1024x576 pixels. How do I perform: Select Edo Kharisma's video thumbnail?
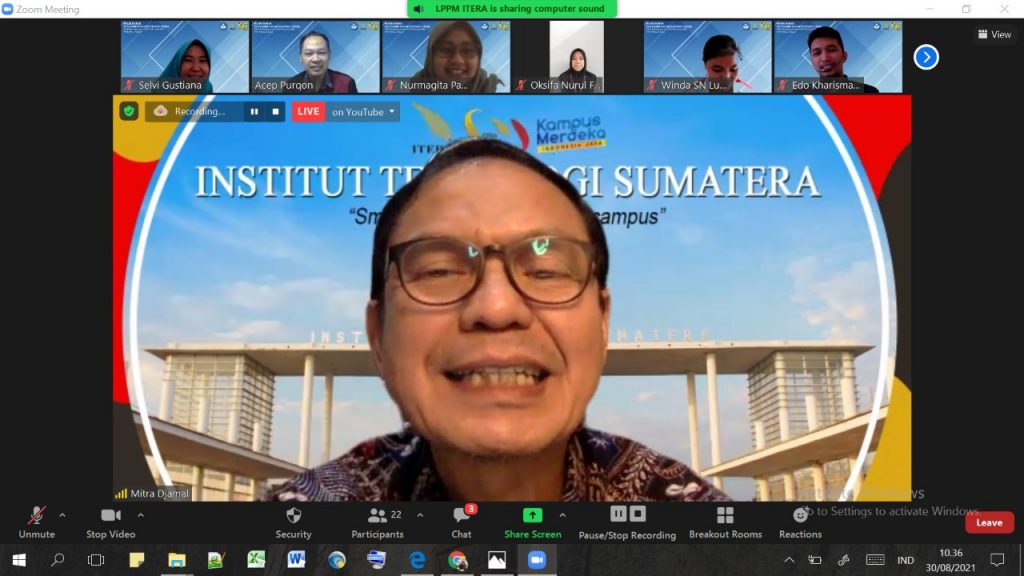(x=838, y=57)
